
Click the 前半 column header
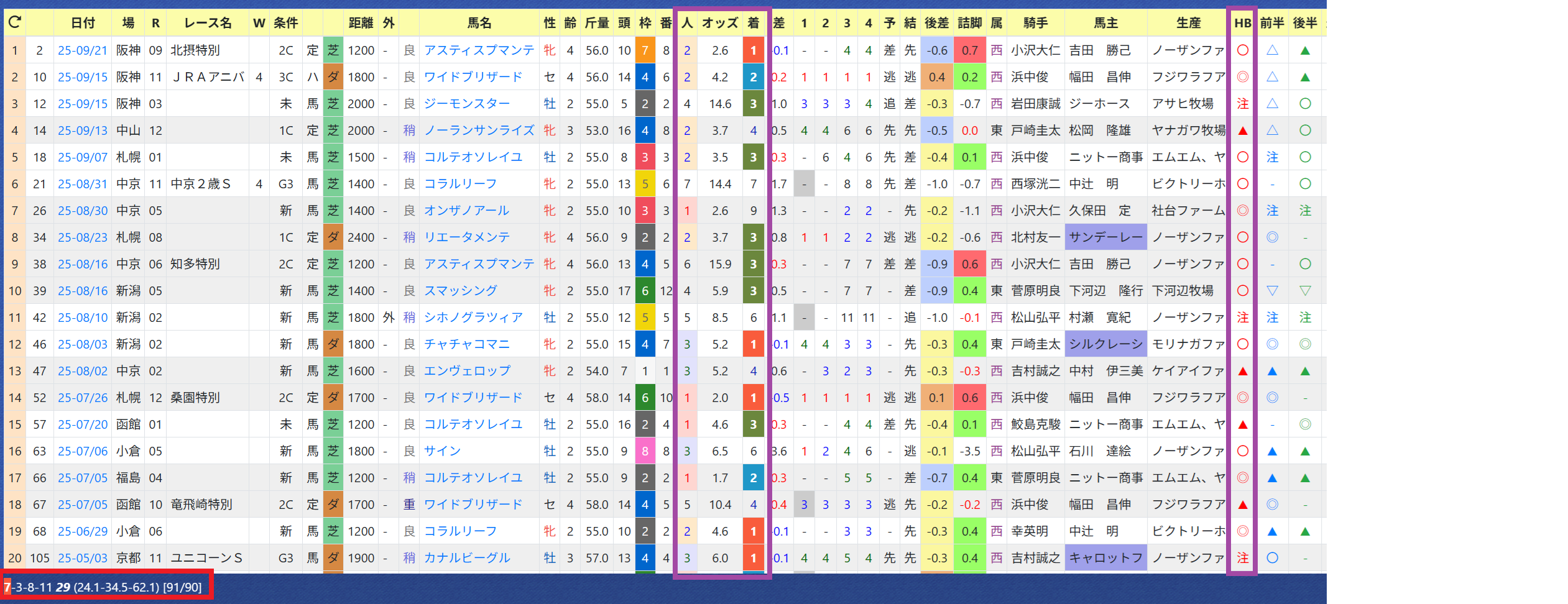(x=1272, y=23)
